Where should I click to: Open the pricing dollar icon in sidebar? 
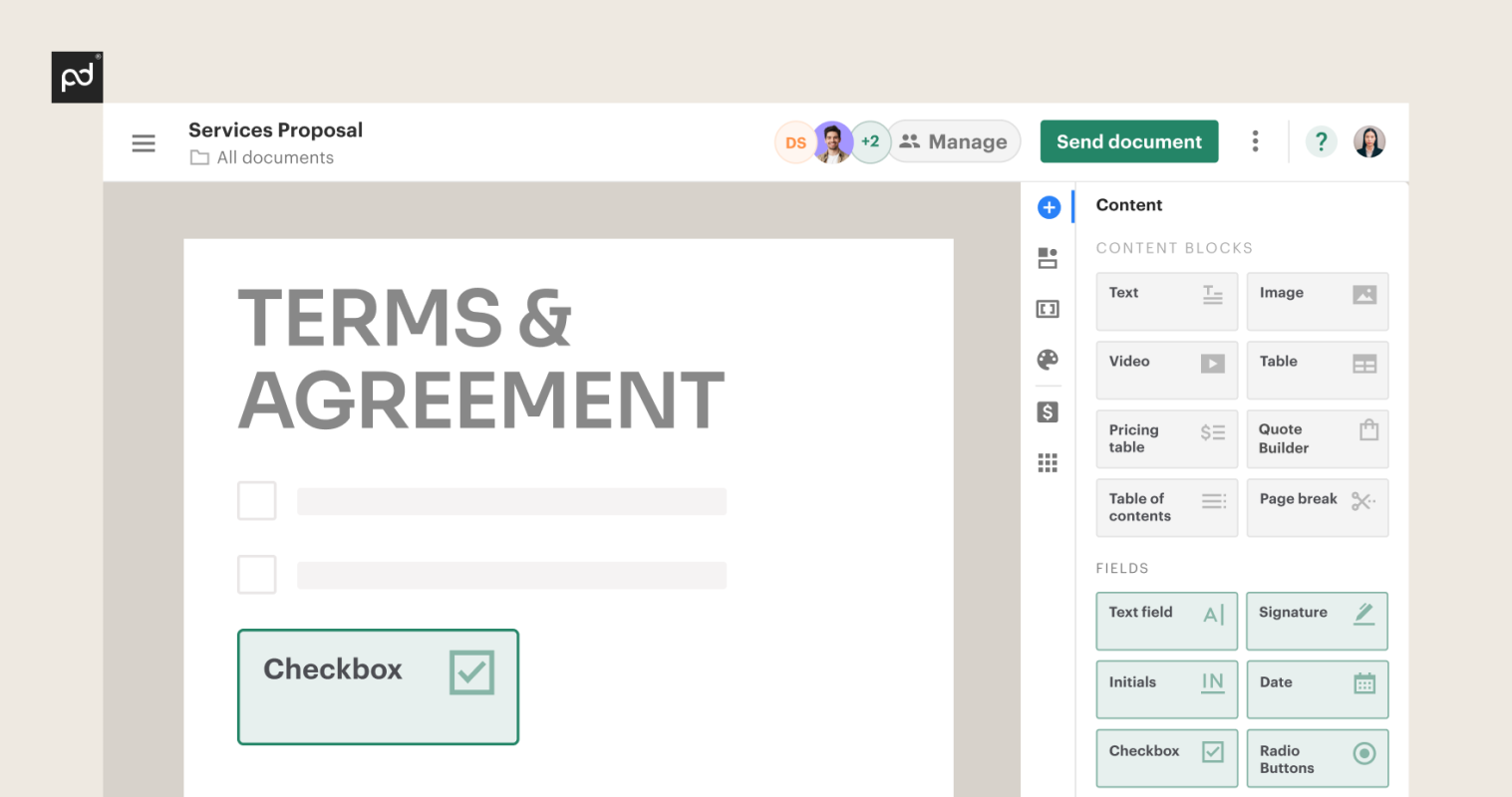pos(1048,412)
